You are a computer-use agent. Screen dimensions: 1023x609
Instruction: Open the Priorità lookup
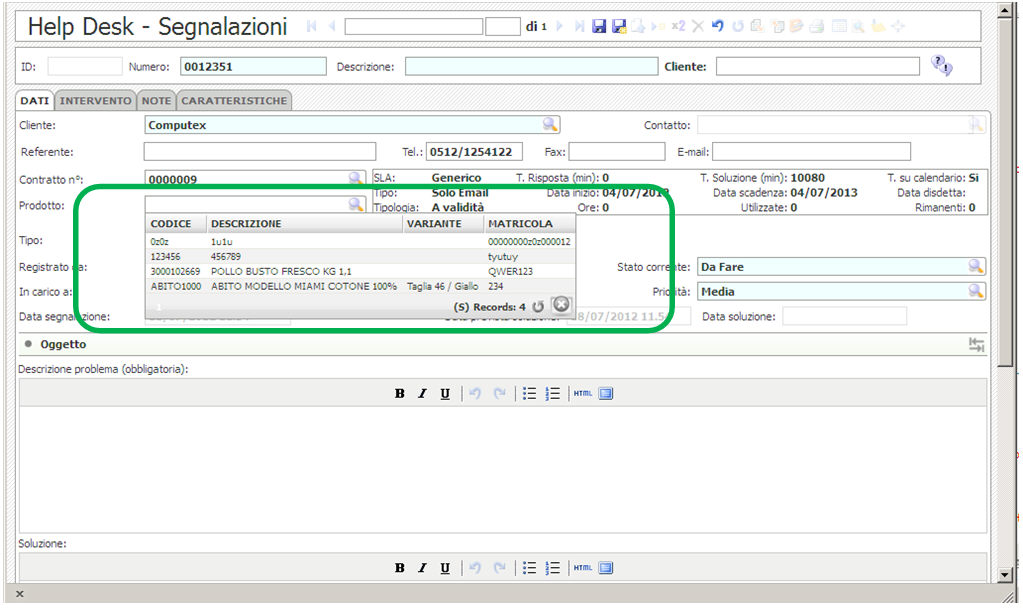click(x=975, y=291)
